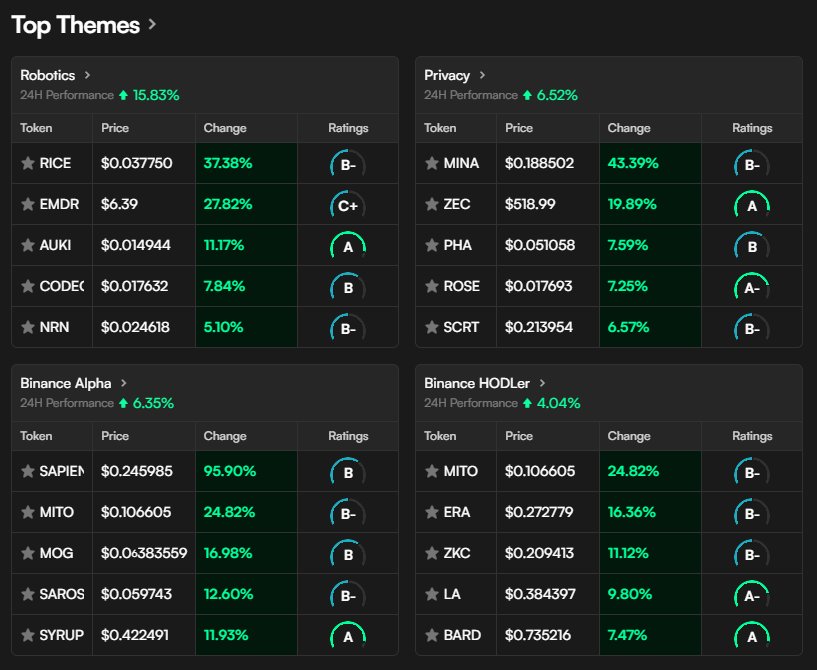The image size is (817, 670).
Task: Sort Binance HODLer by Price header
Action: 519,436
